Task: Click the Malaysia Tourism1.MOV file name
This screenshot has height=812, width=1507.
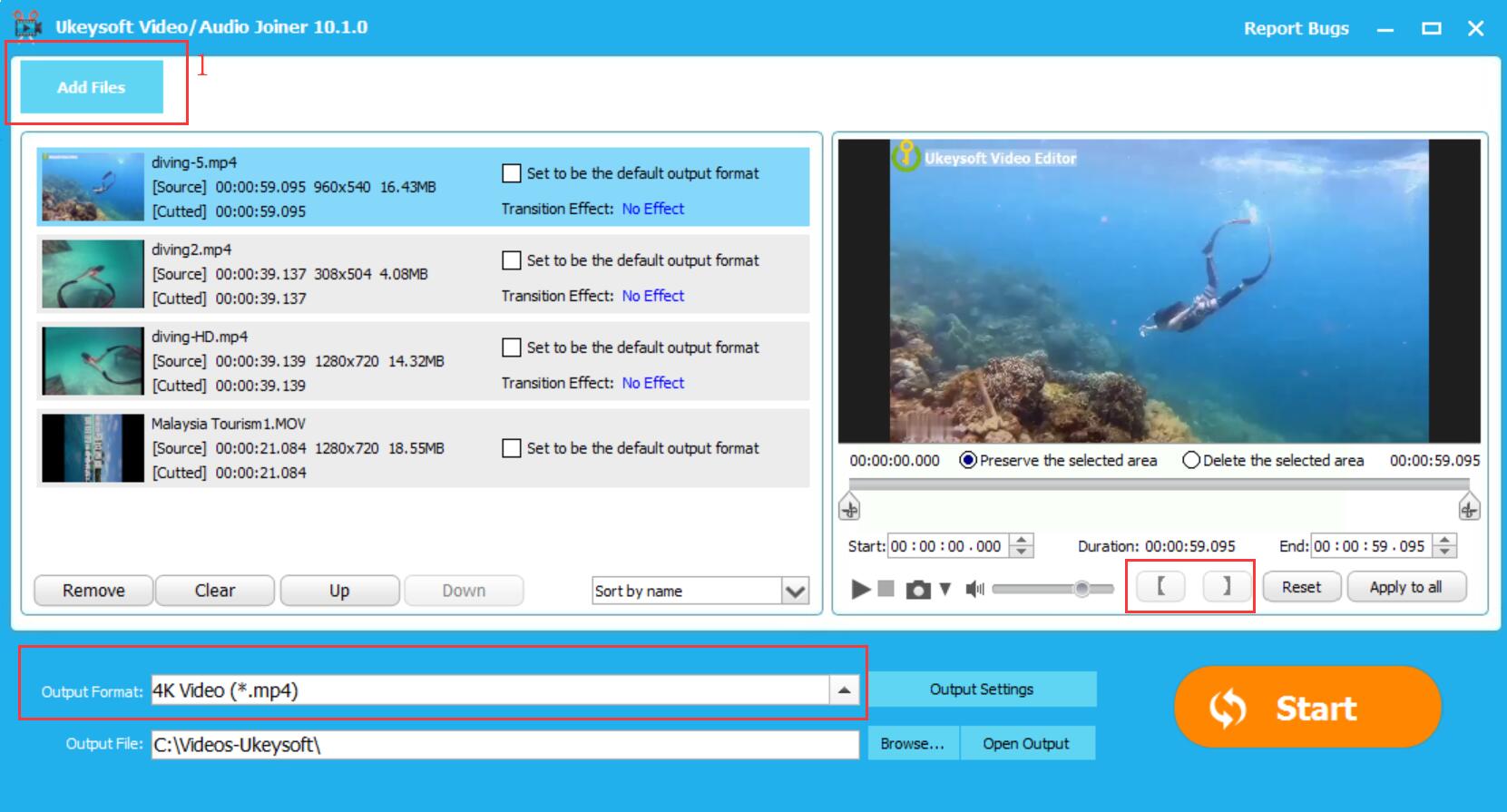Action: coord(229,424)
